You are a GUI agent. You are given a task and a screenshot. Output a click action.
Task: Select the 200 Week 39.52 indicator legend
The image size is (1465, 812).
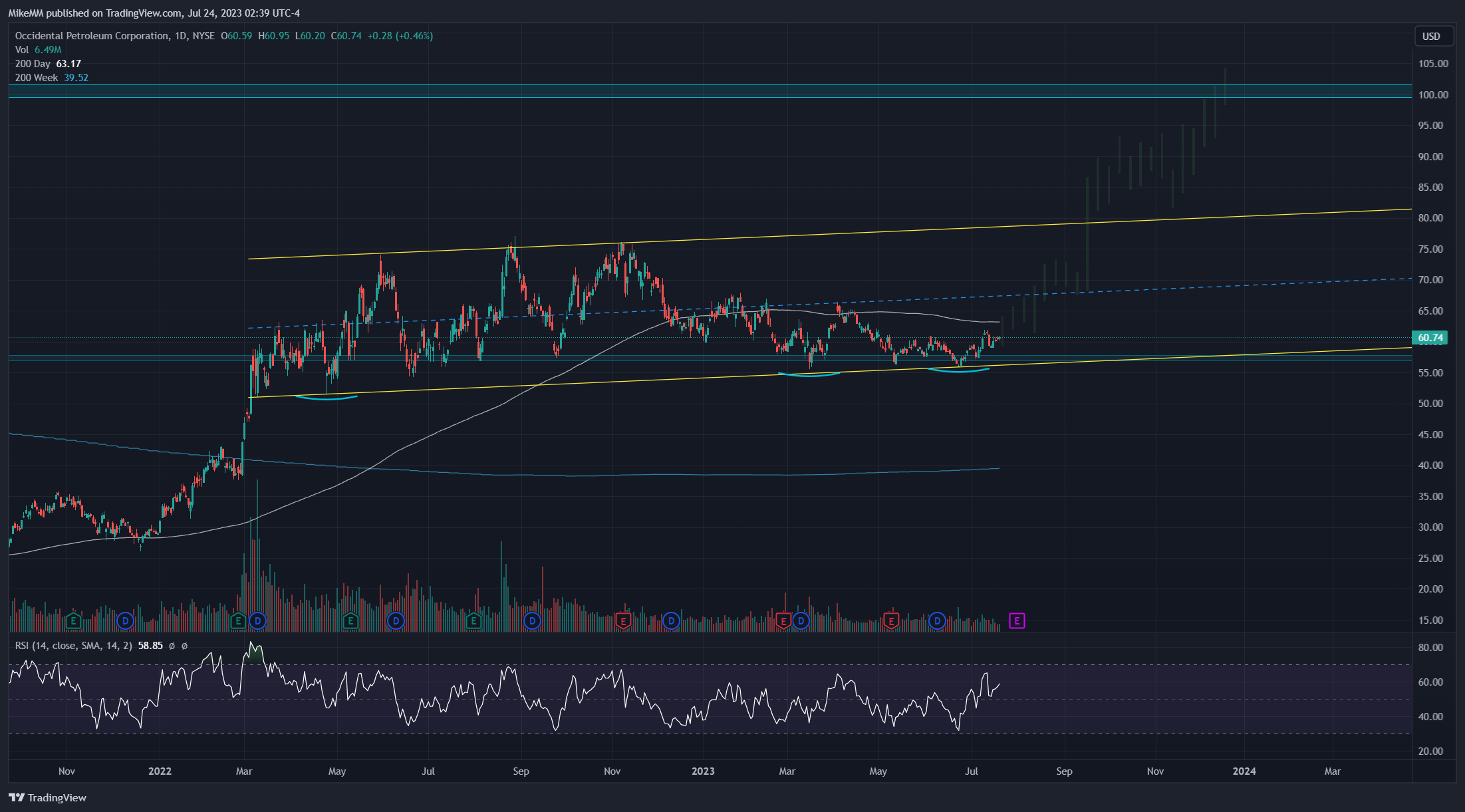click(x=52, y=78)
